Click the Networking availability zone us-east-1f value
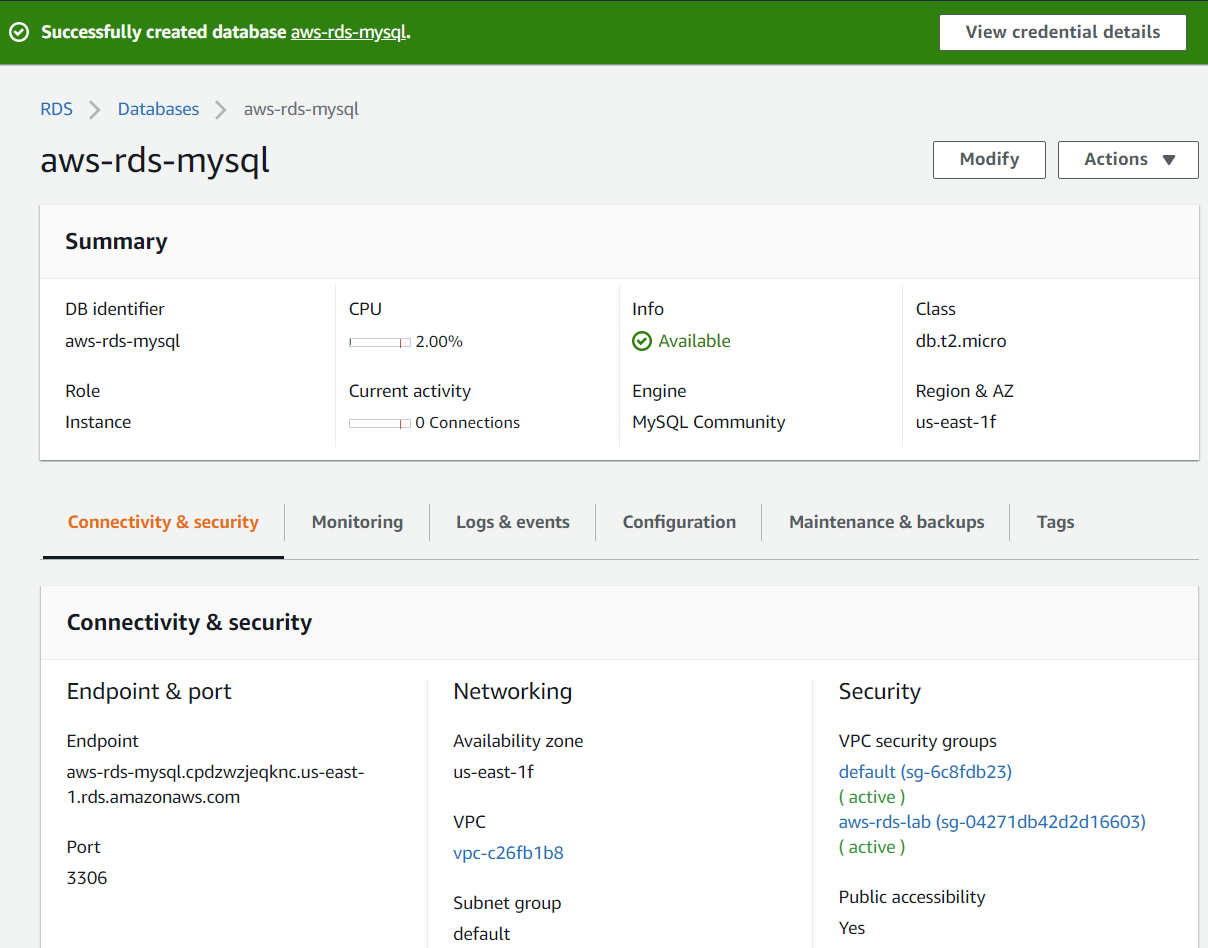Screen dimensions: 1208x948 [x=493, y=772]
